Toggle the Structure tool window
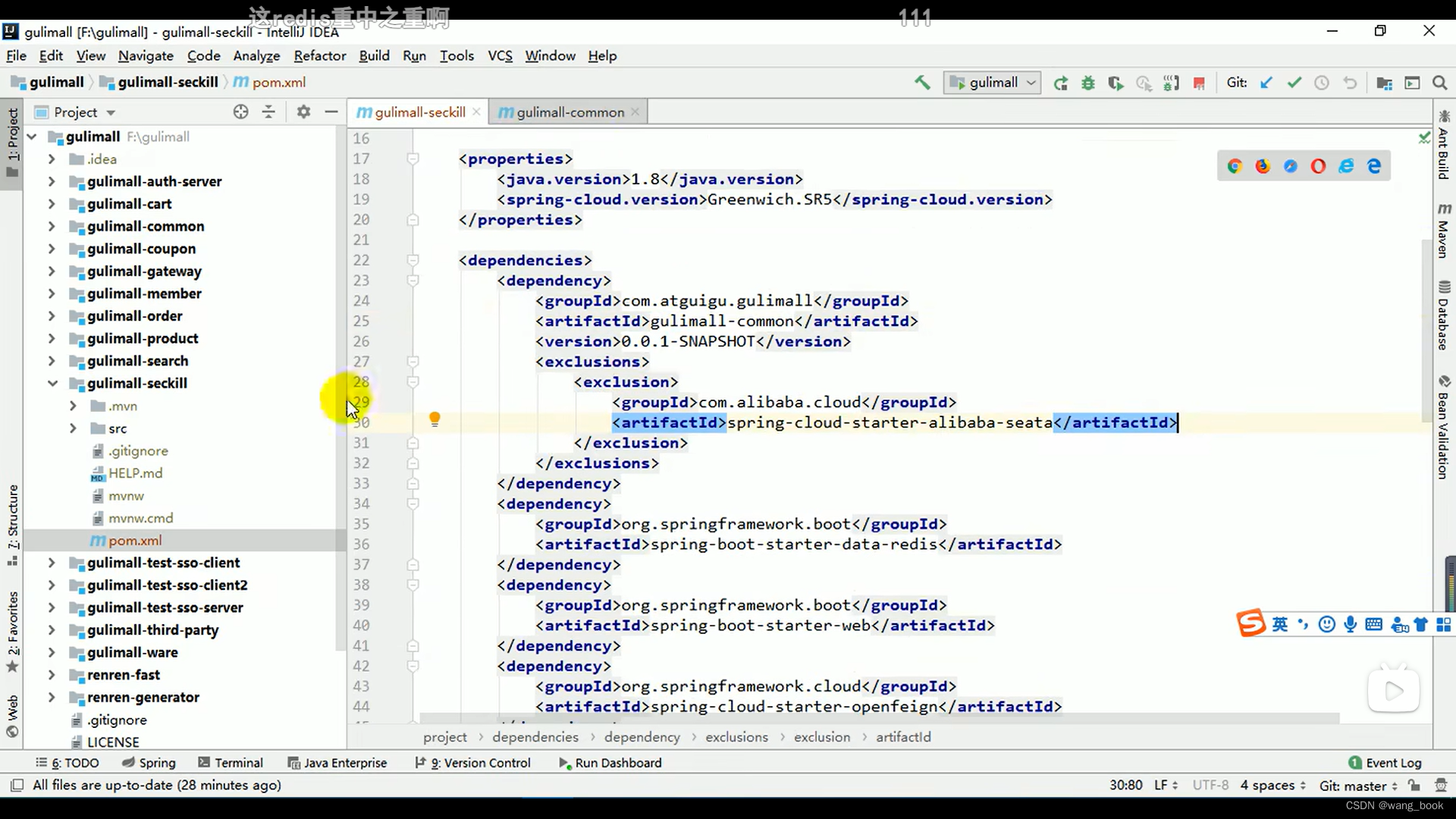Viewport: 1456px width, 819px height. 13,525
